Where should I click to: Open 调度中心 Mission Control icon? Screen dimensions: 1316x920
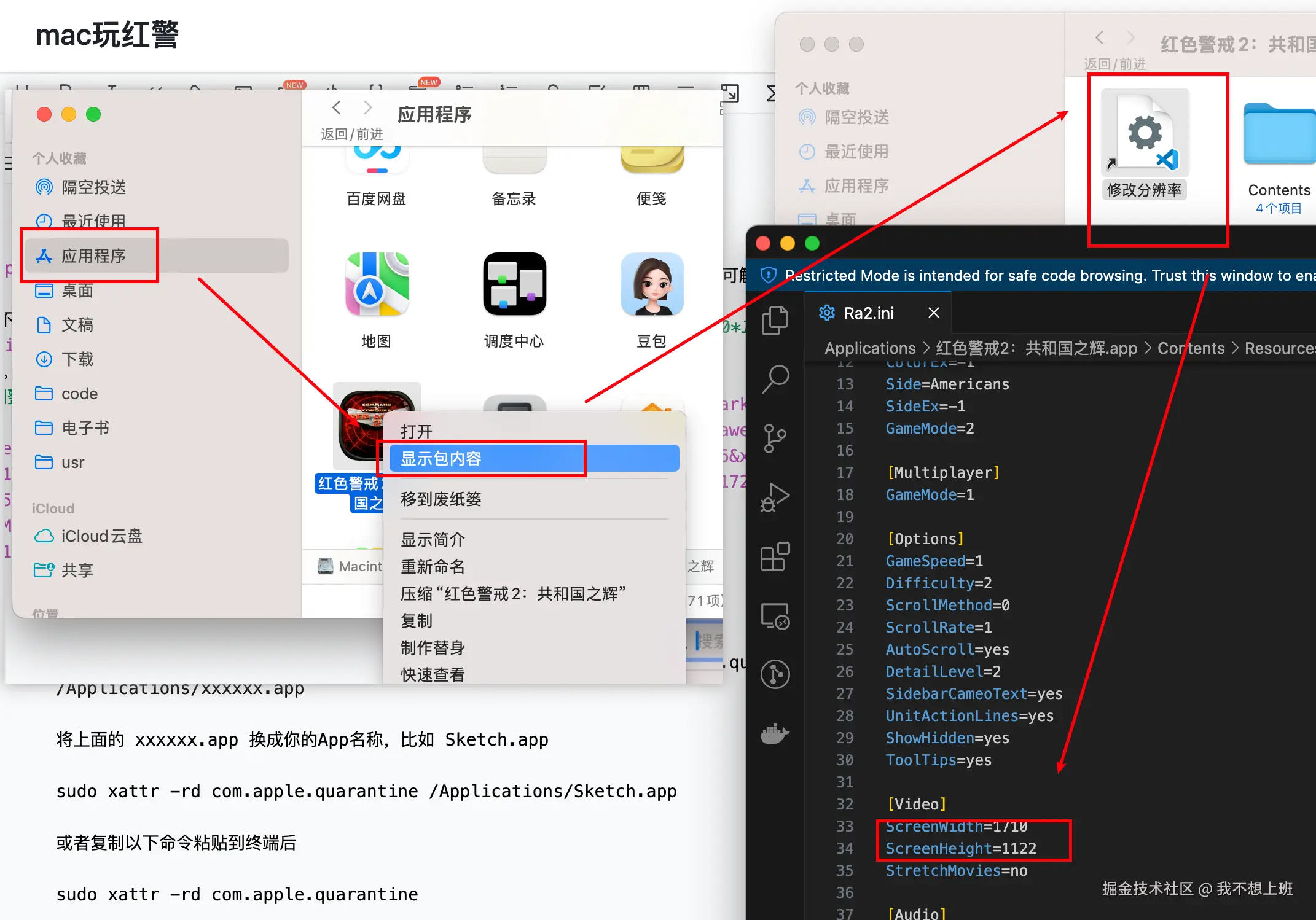pyautogui.click(x=514, y=284)
